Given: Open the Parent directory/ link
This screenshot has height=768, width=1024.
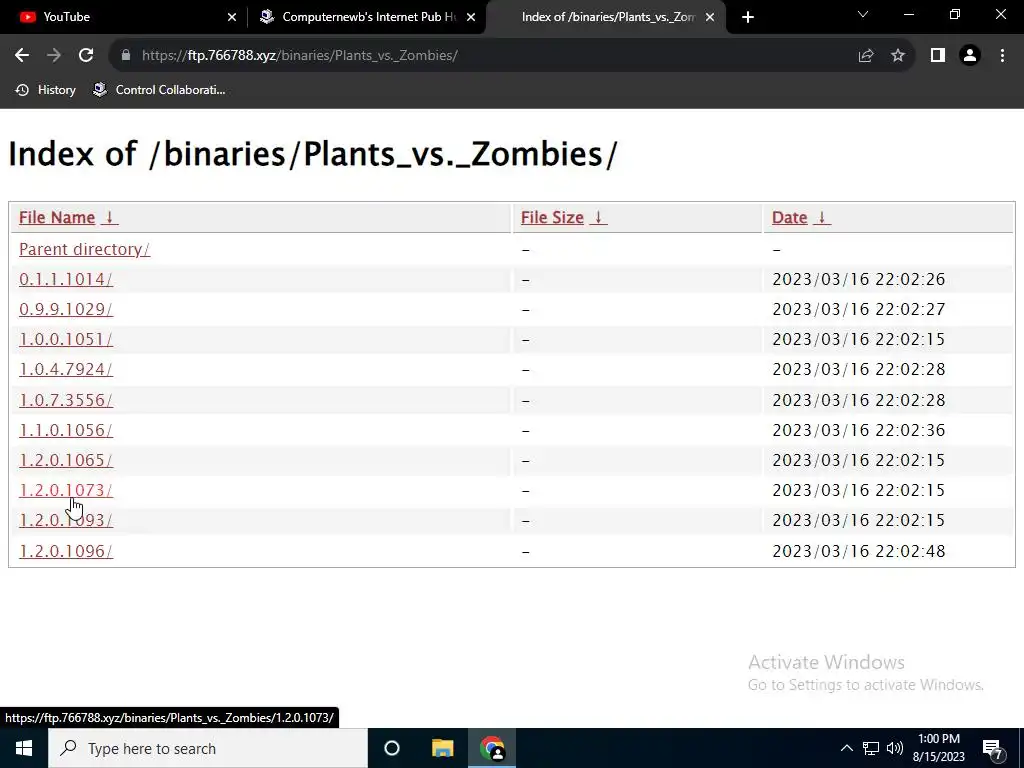Looking at the screenshot, I should click(84, 249).
